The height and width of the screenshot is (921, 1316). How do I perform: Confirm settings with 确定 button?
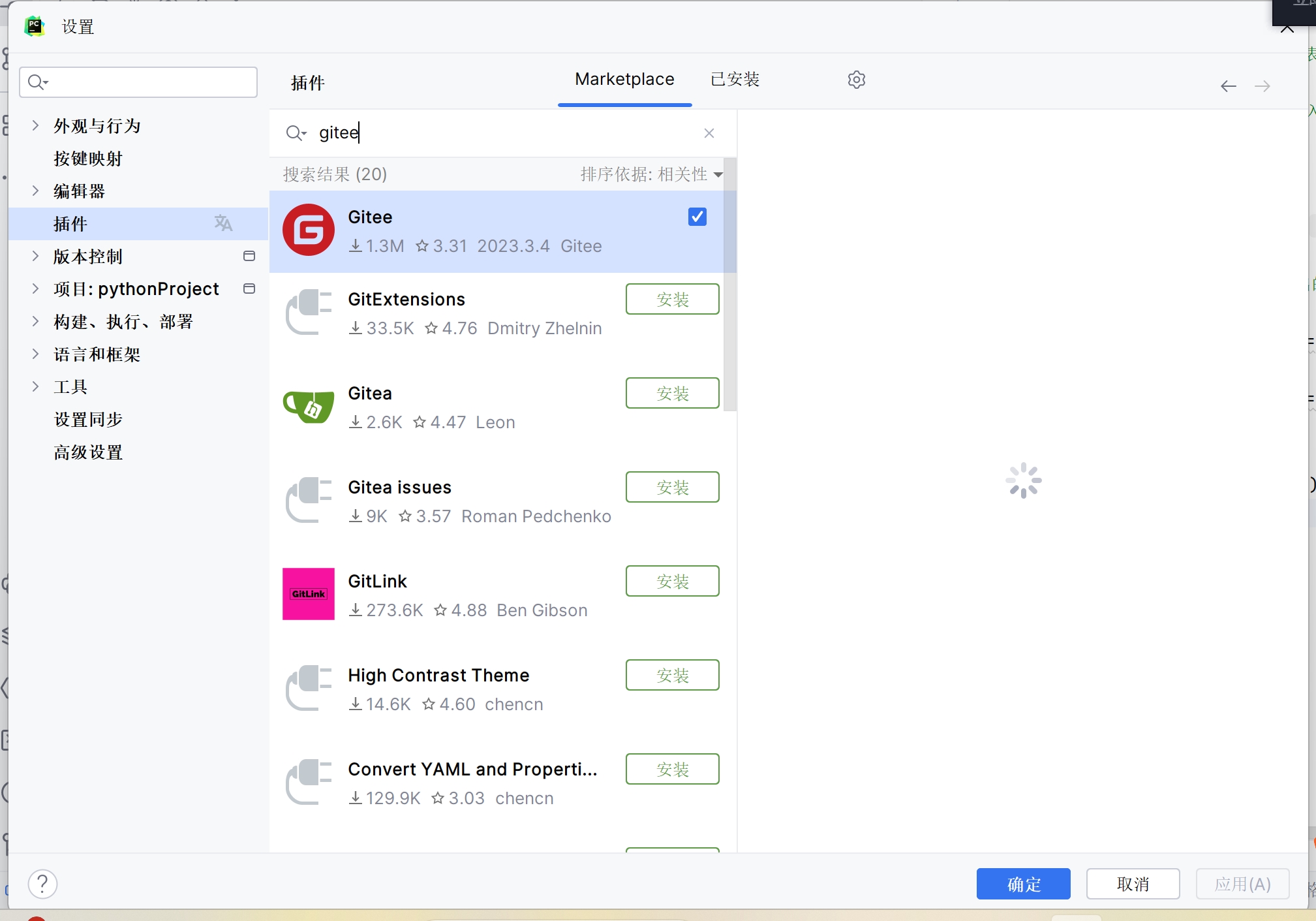click(x=1023, y=884)
